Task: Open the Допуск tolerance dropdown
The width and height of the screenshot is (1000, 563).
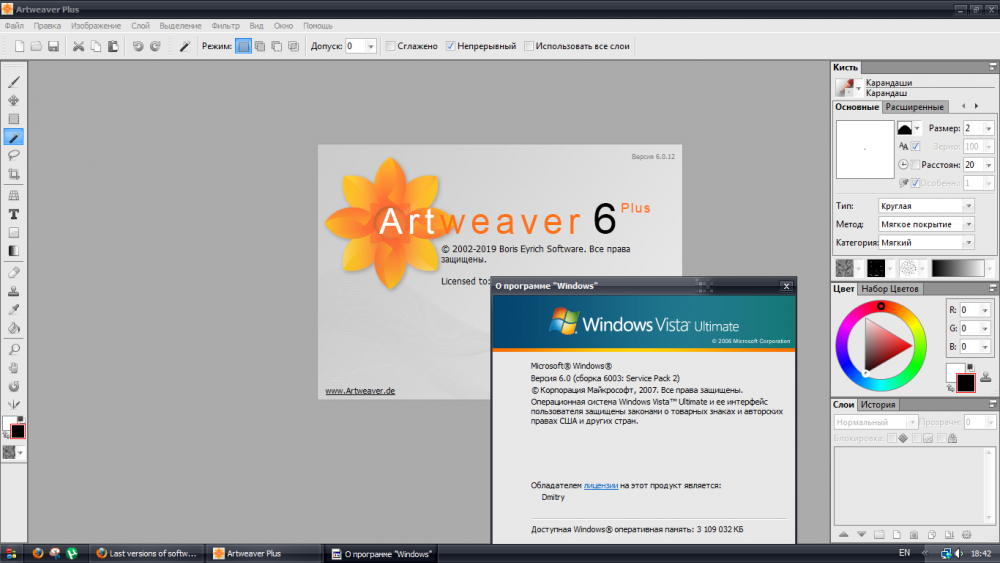Action: (x=371, y=46)
